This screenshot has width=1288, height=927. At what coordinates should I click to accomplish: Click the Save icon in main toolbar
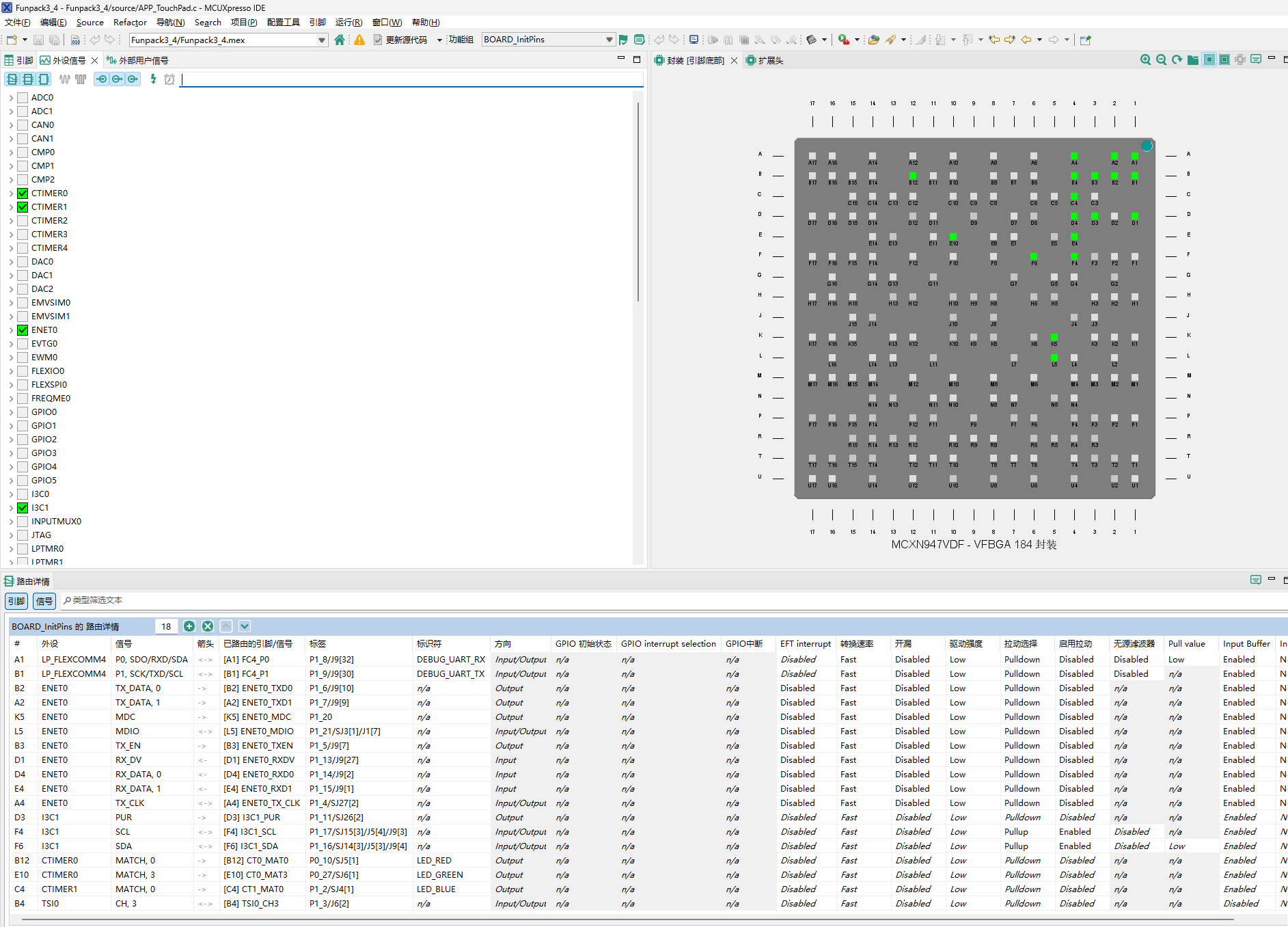38,40
